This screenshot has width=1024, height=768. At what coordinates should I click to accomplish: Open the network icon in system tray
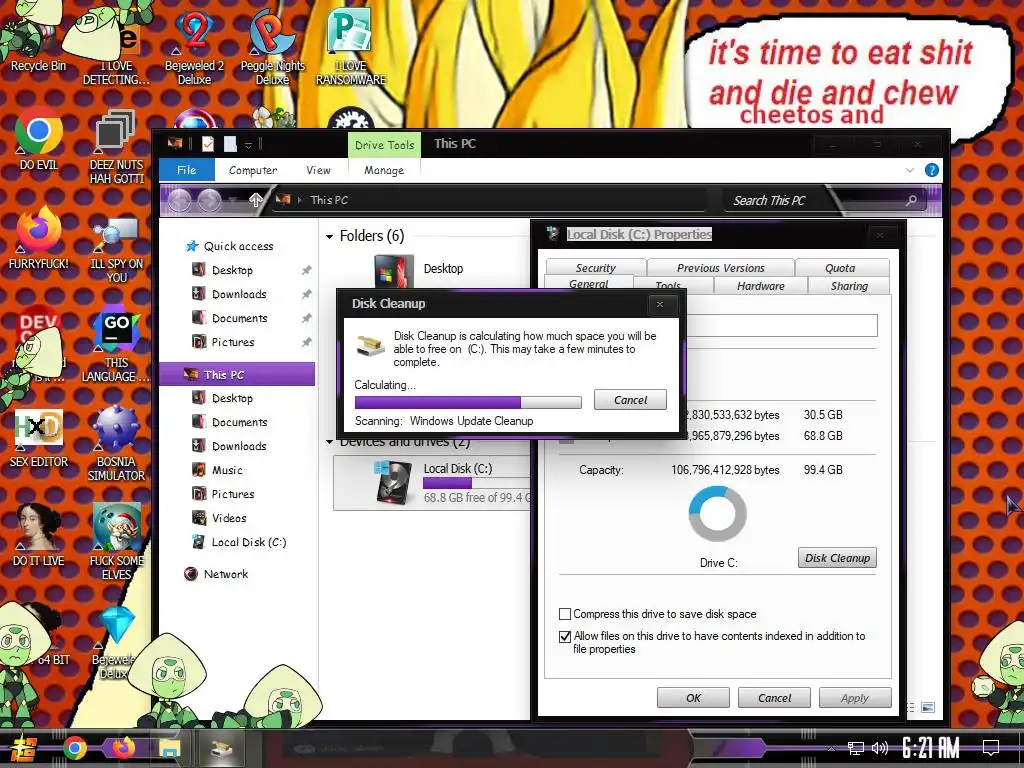click(x=856, y=748)
